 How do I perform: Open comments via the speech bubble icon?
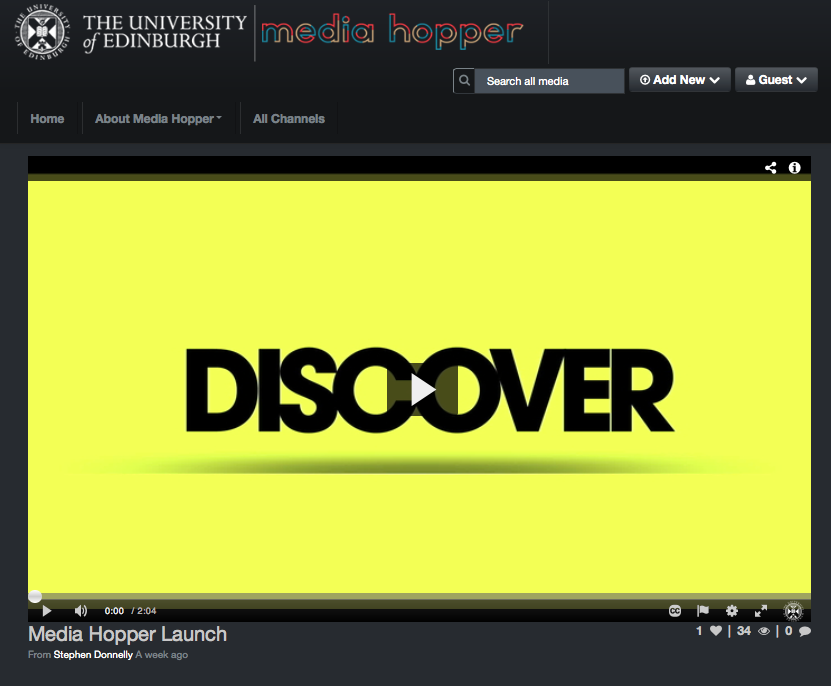(x=805, y=631)
